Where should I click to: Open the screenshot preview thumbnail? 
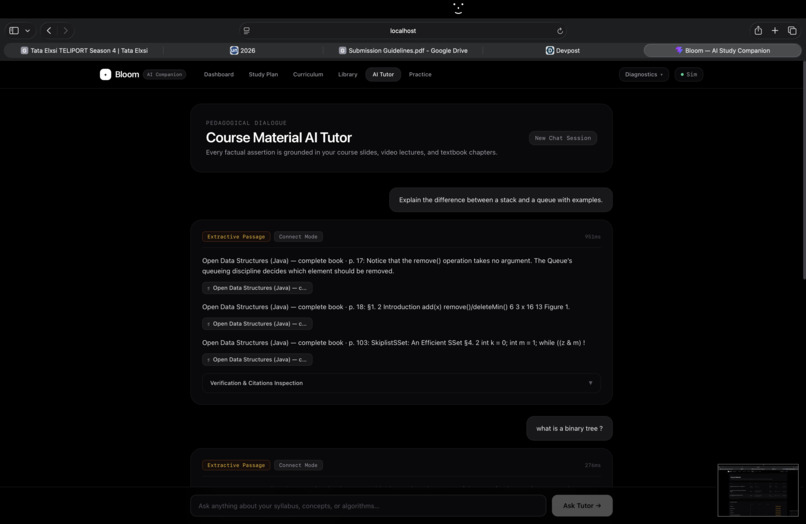point(758,490)
